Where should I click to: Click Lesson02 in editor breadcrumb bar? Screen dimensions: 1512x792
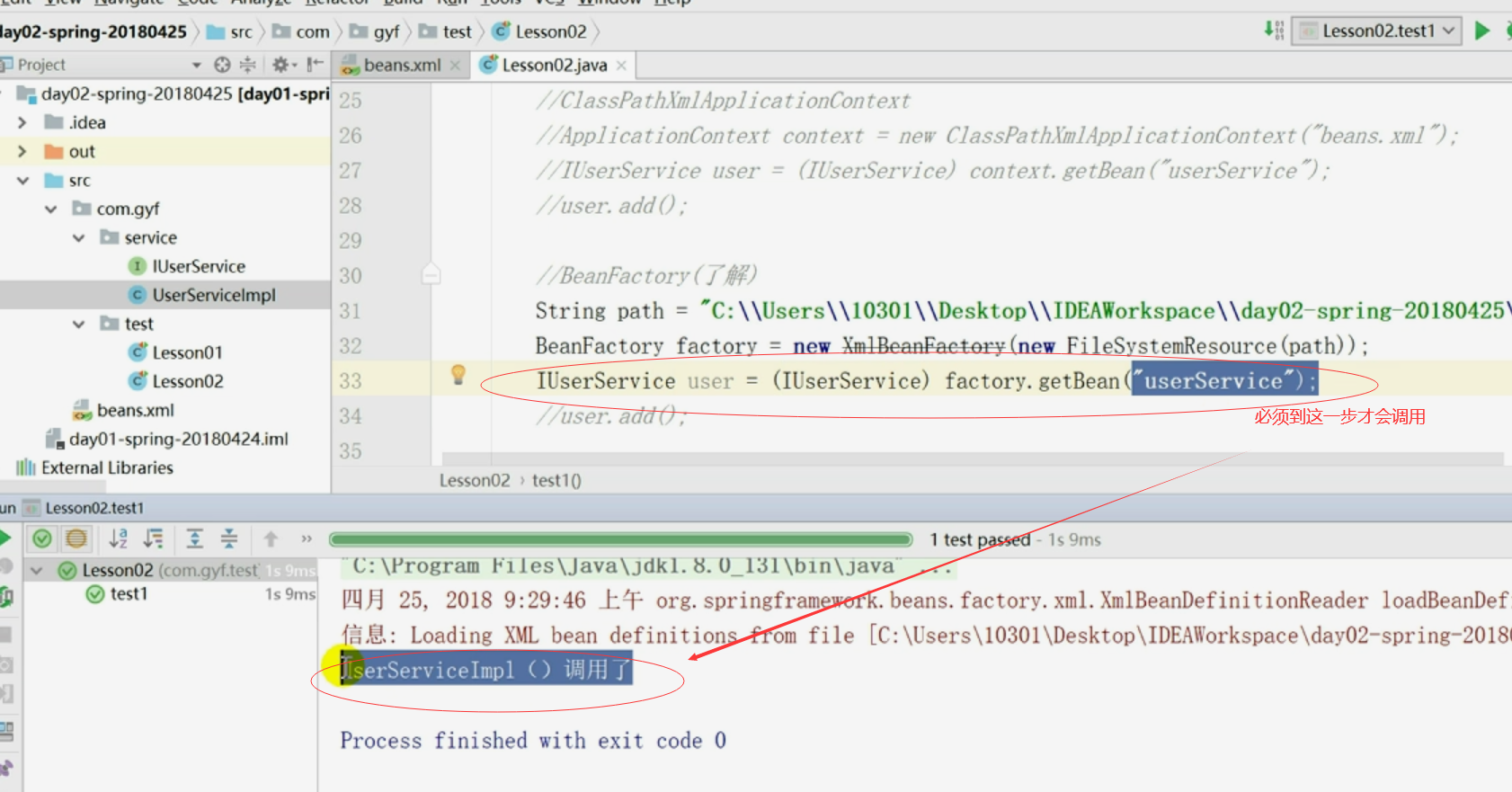pos(475,480)
